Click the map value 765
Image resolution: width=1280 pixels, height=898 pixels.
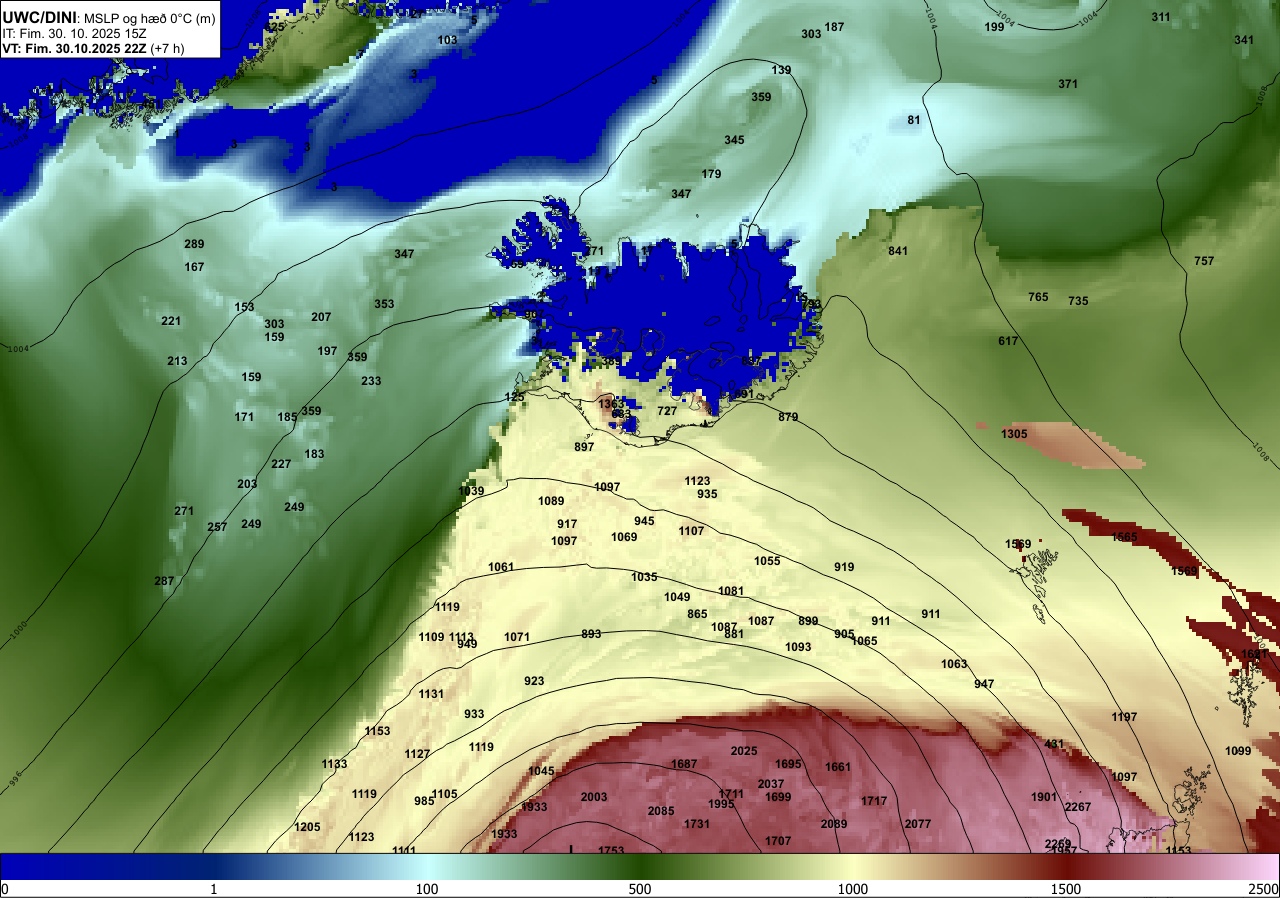coord(1039,297)
